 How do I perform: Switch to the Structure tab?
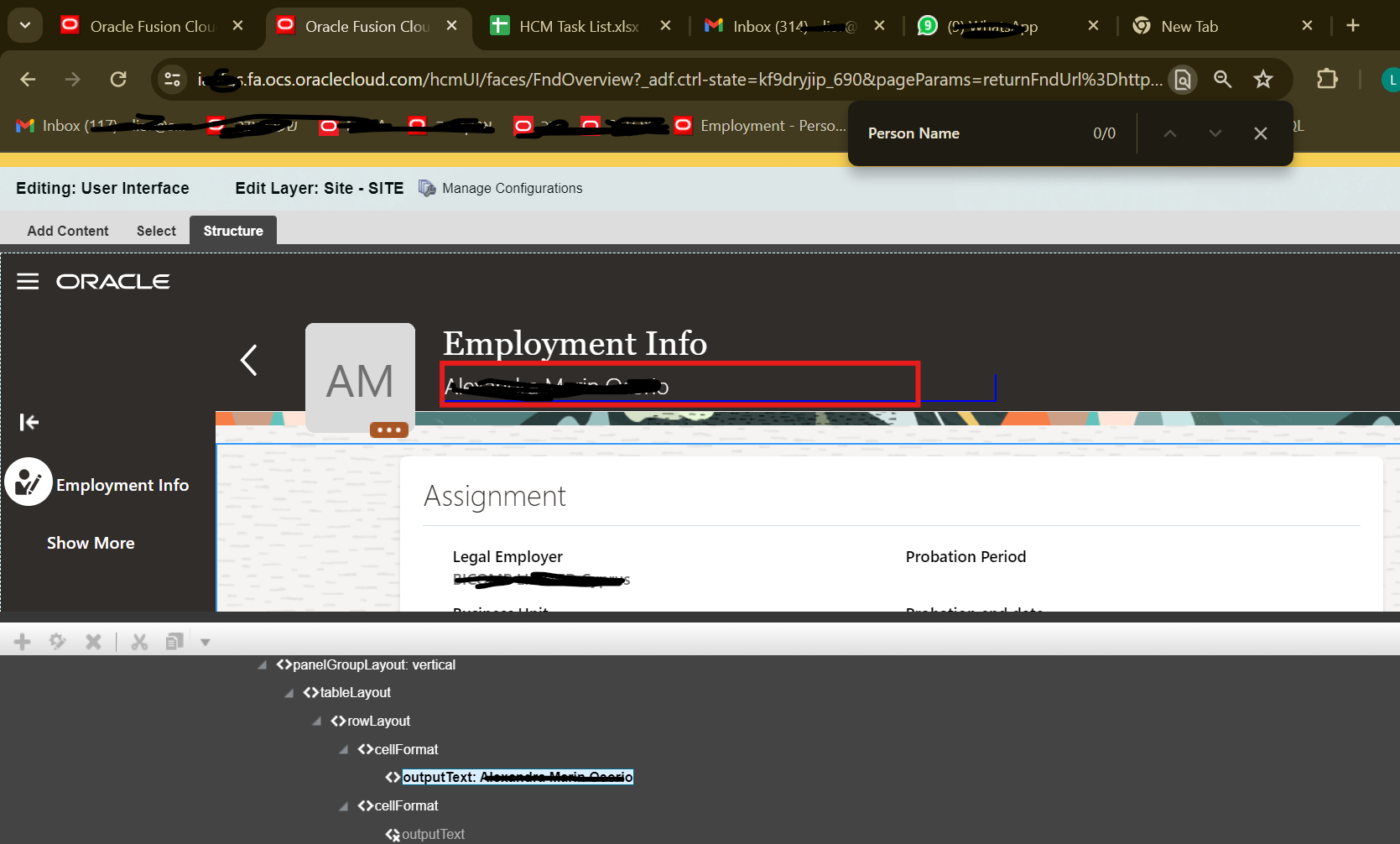tap(233, 231)
